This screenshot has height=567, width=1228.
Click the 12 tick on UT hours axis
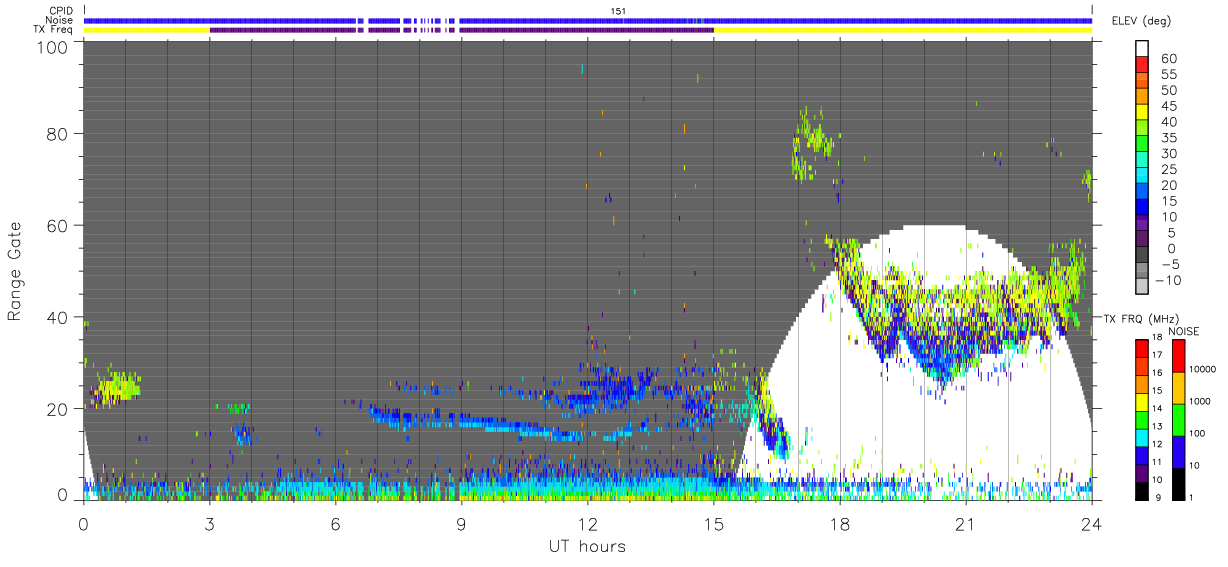tap(587, 523)
